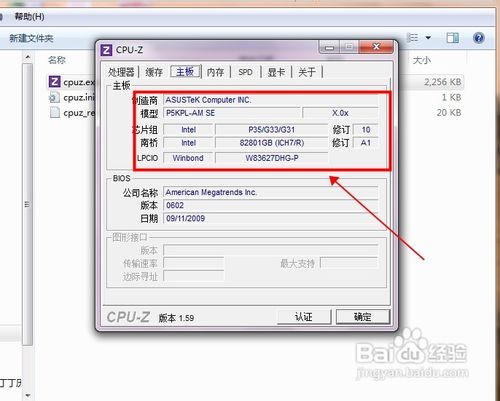Click the southbridge revision value A1
The image size is (500, 401).
pos(366,143)
